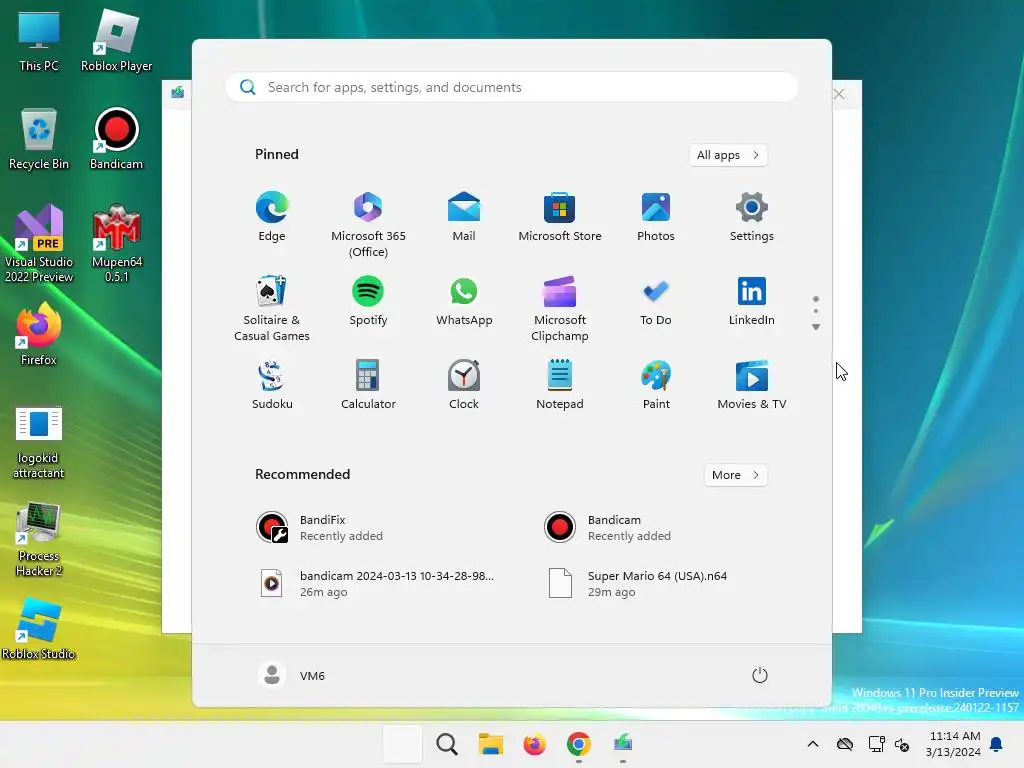Click the Start menu search field
The height and width of the screenshot is (768, 1024).
(511, 88)
